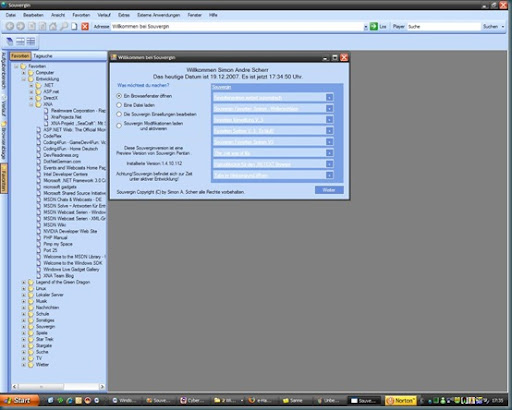Screen dimensions: 512x410
Task: Click the Adresse input field
Action: click(x=237, y=26)
